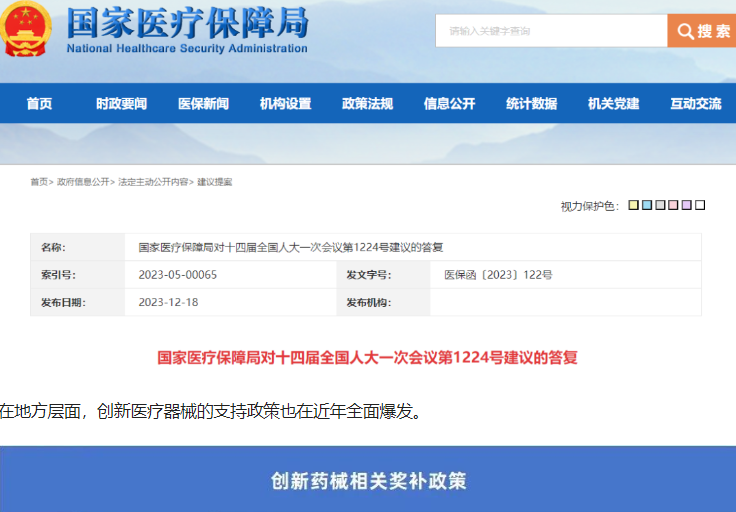Viewport: 736px width, 512px height.
Task: Click the blue 创新药械相关奖补政策 banner
Action: 368,479
